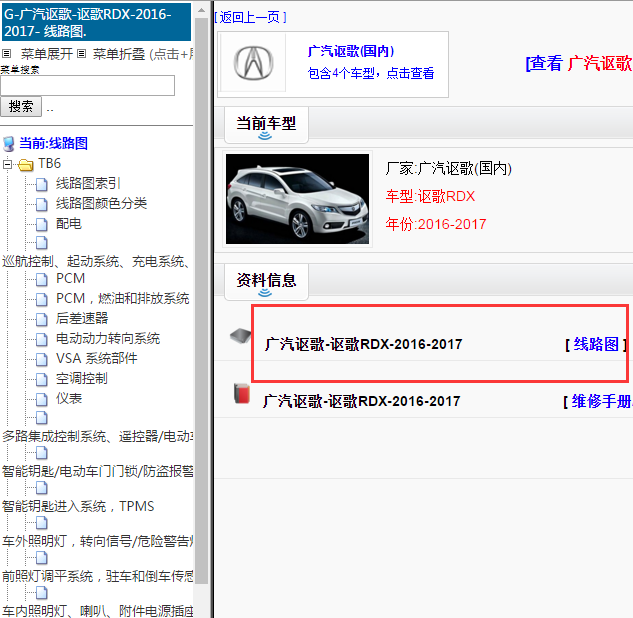The image size is (633, 618).
Task: Click page icon above 车内照明灯、喇叭 row
Action: tap(42, 593)
